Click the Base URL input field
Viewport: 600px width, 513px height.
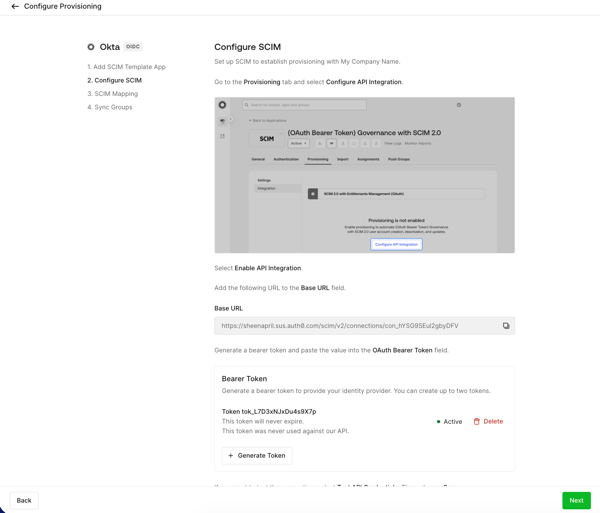coord(364,326)
